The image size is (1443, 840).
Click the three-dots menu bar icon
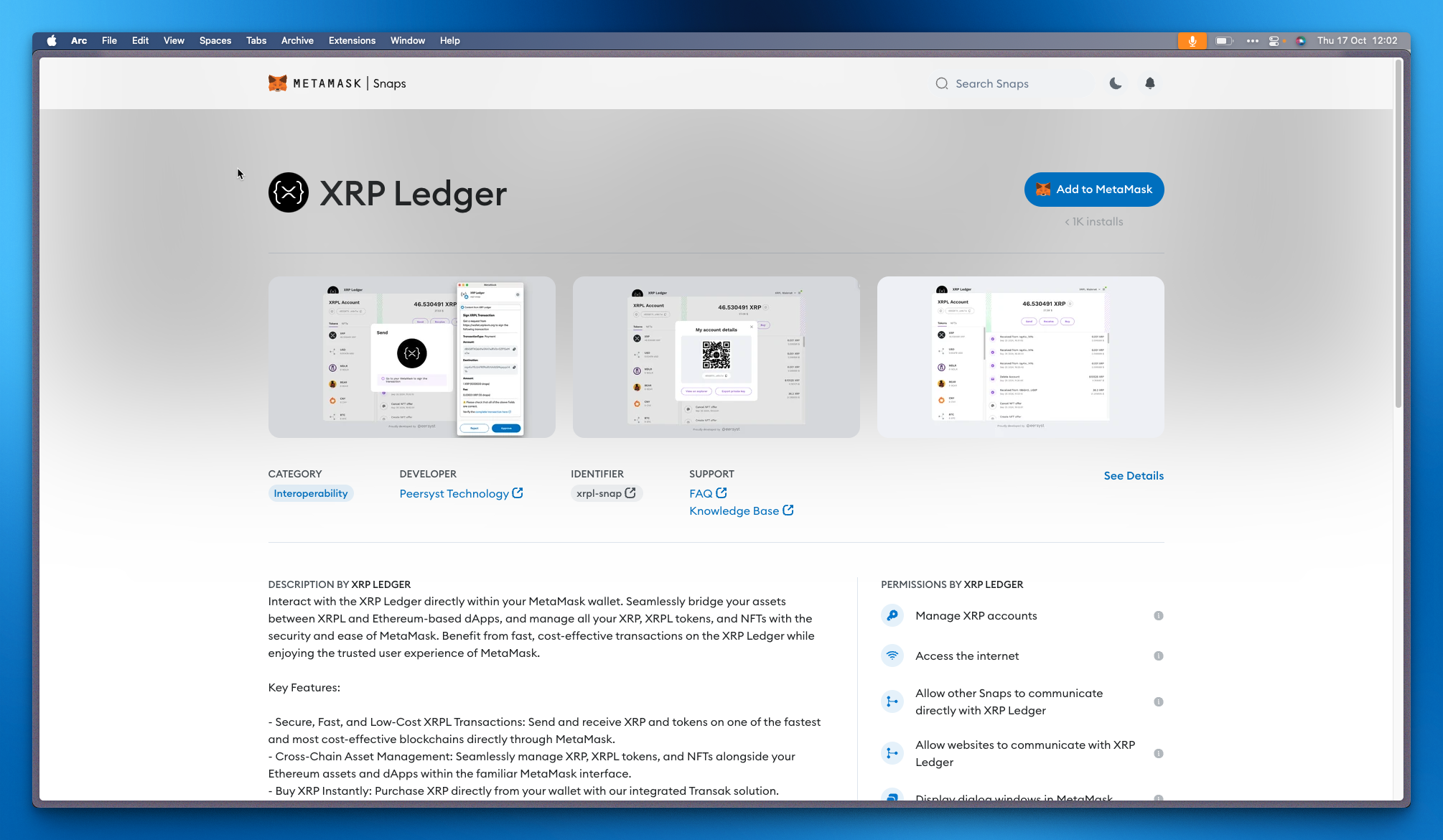(x=1253, y=41)
